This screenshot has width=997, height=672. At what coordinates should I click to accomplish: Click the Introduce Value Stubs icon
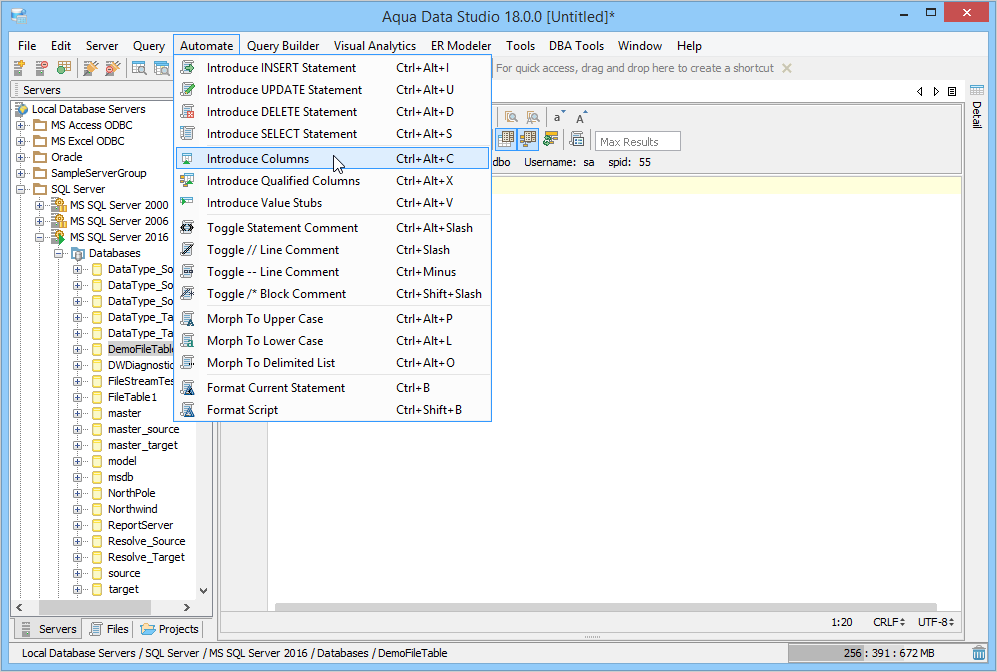[188, 203]
